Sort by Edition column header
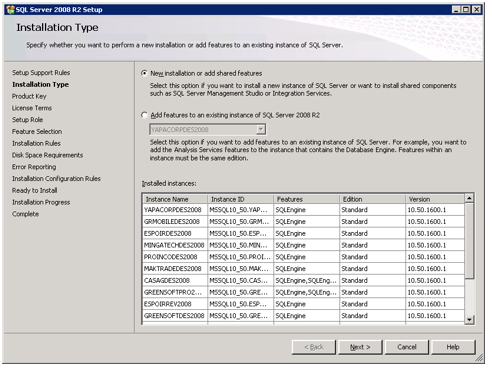This screenshot has width=492, height=370. pyautogui.click(x=372, y=199)
